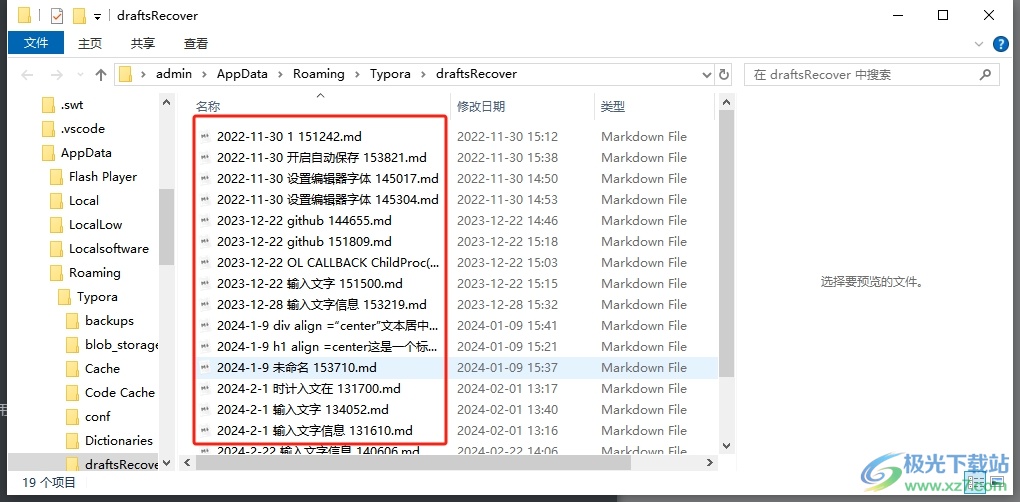Viewport: 1020px width, 502px height.
Task: Select file 2024-2-1 输入文字信息 131610.md
Action: (x=315, y=430)
